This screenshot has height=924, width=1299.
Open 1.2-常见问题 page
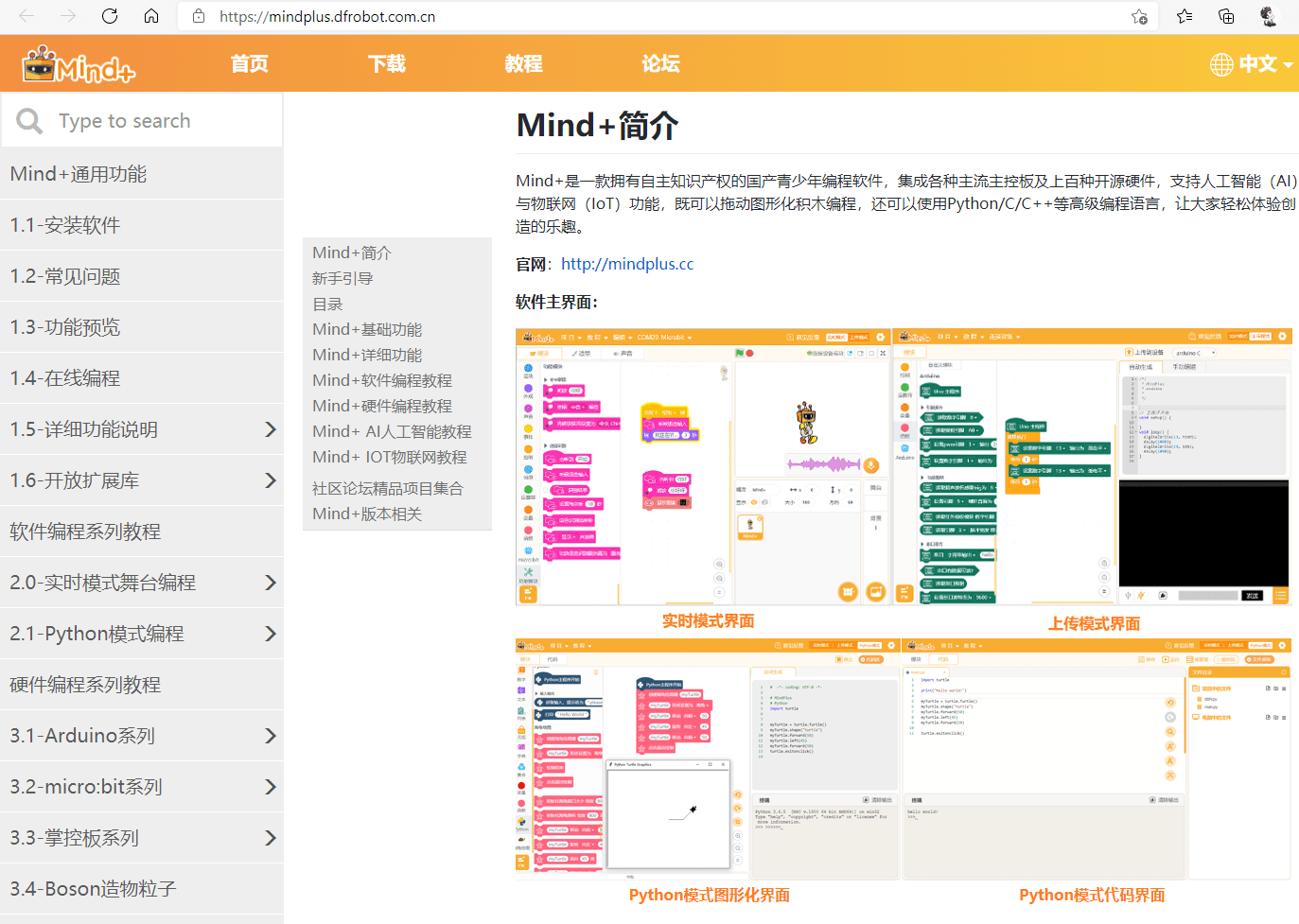tap(142, 276)
